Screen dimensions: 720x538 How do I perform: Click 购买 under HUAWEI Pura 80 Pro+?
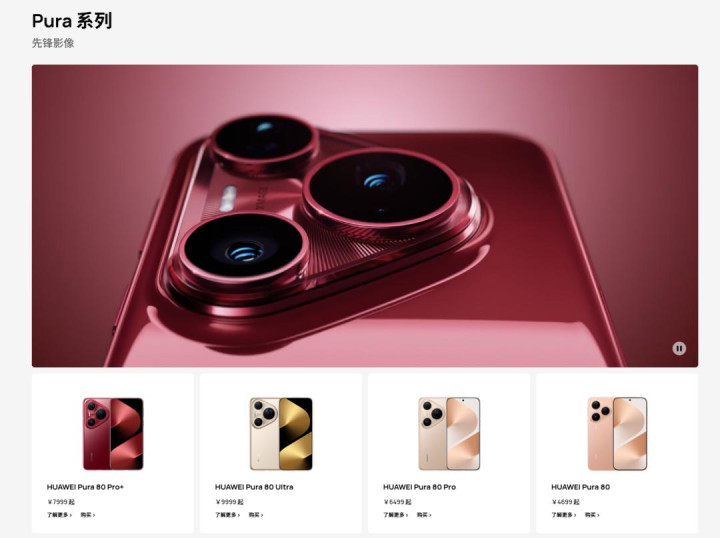tap(88, 515)
